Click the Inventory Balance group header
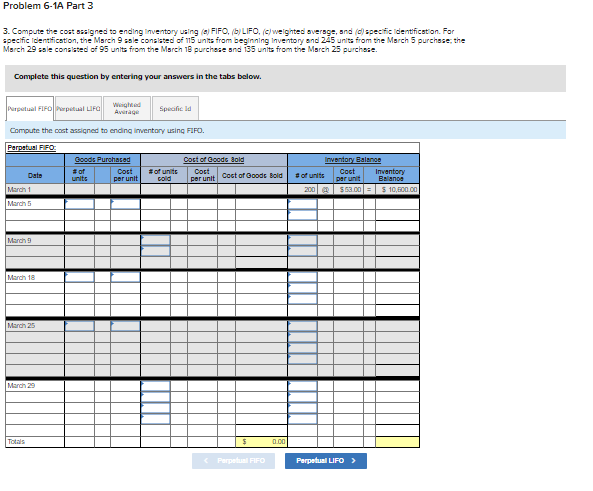593x491 pixels. point(353,160)
